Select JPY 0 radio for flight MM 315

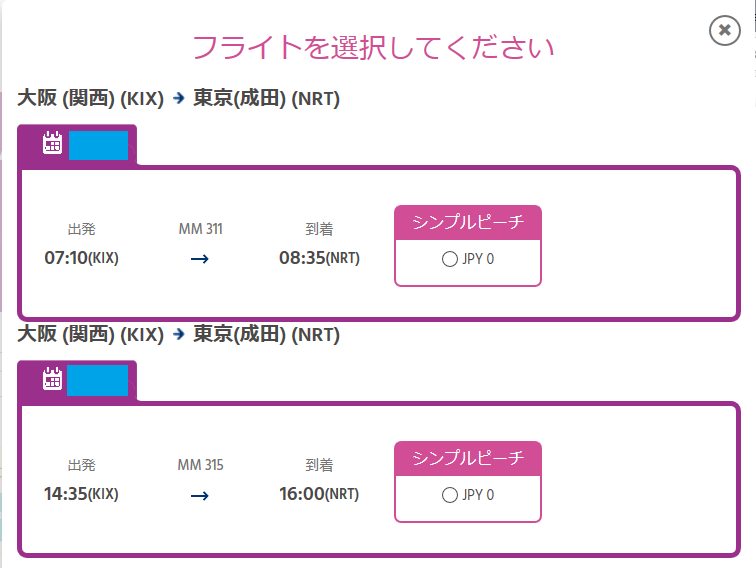coord(449,495)
